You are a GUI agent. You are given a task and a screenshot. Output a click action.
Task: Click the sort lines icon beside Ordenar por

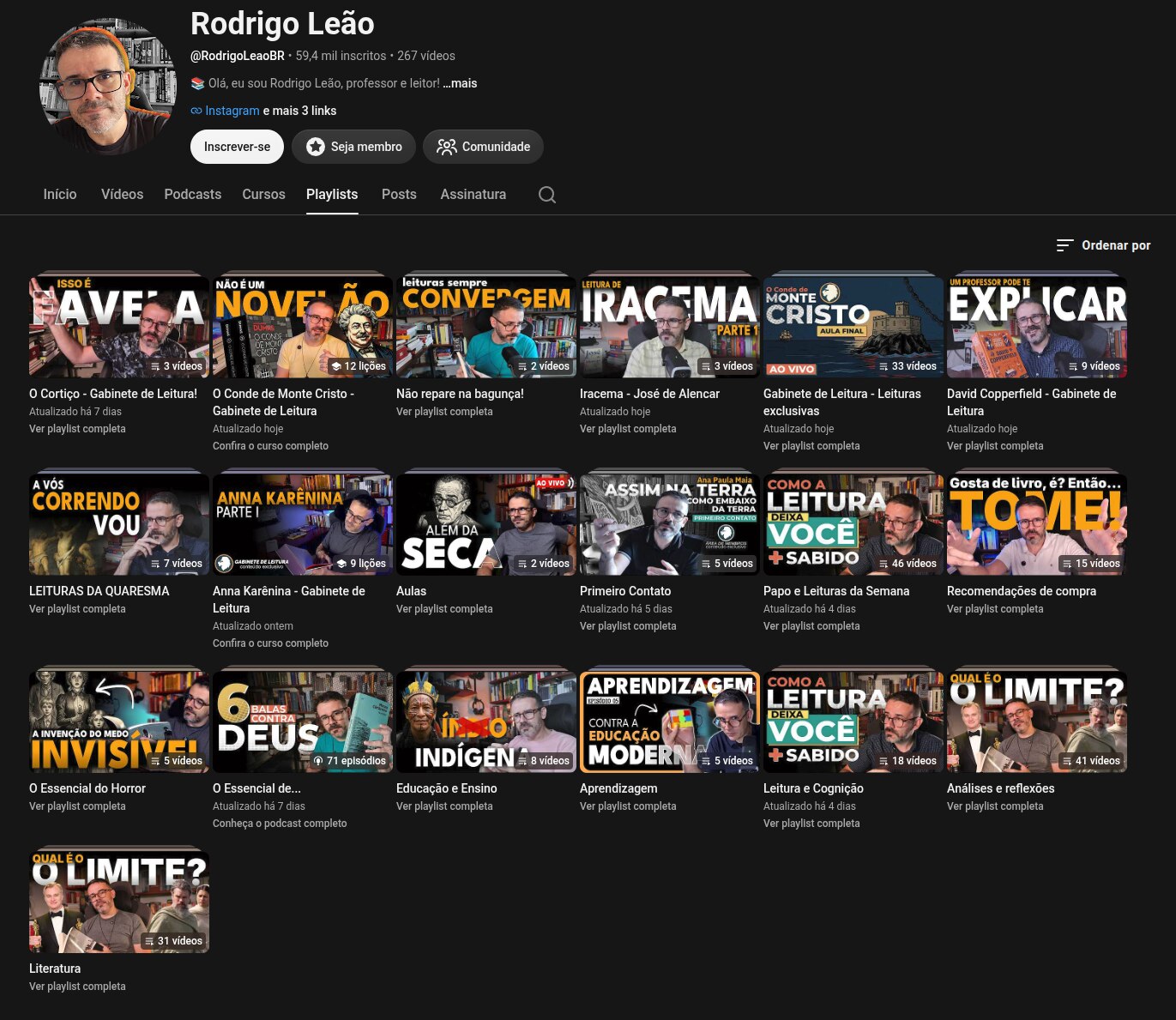[1064, 245]
